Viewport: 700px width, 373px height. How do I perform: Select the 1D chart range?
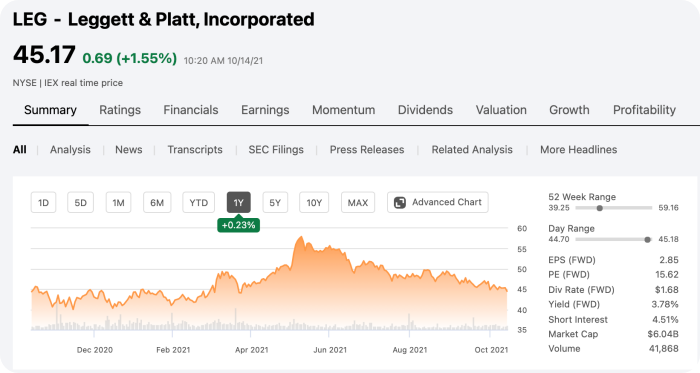[43, 203]
